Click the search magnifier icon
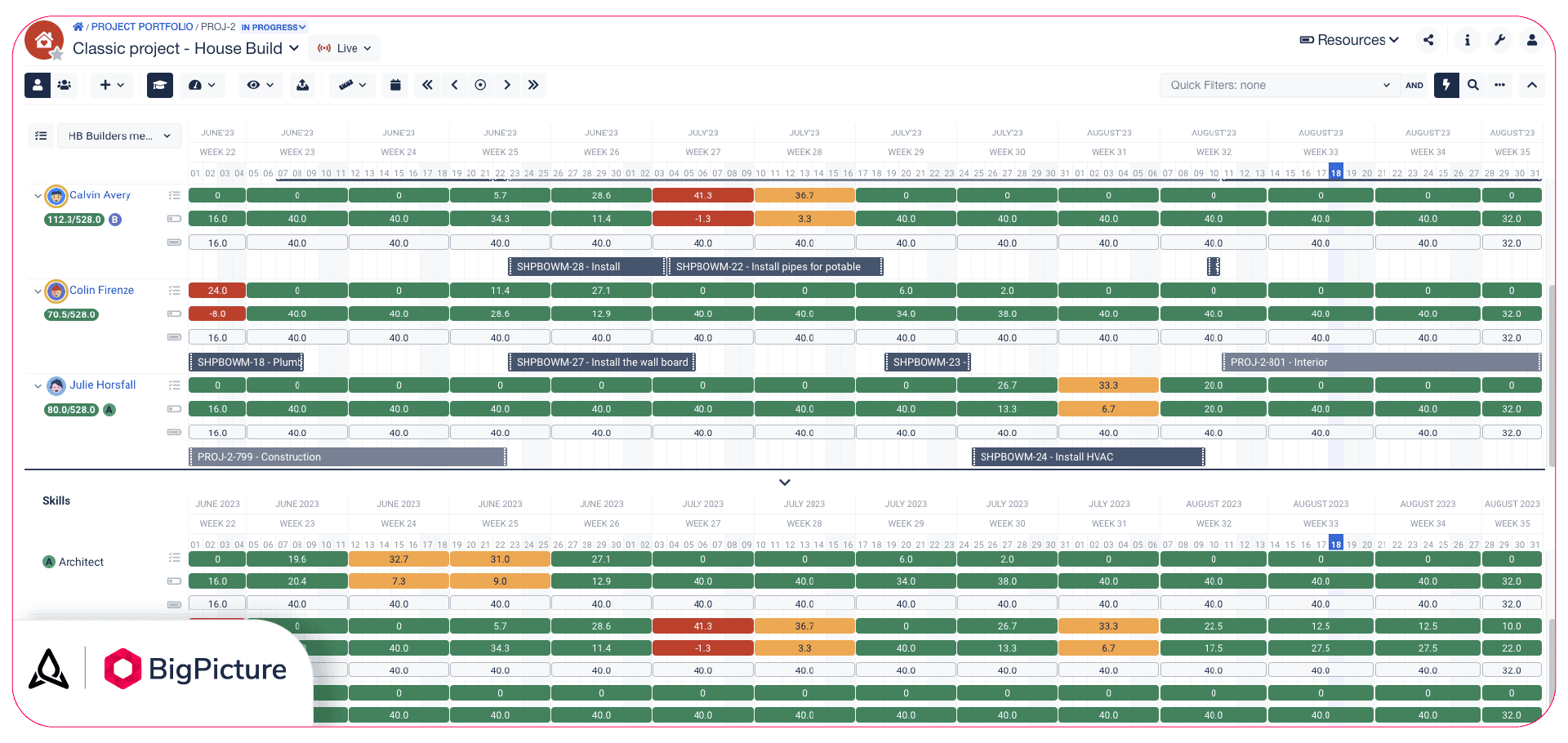Viewport: 1568px width, 743px height. pyautogui.click(x=1473, y=85)
